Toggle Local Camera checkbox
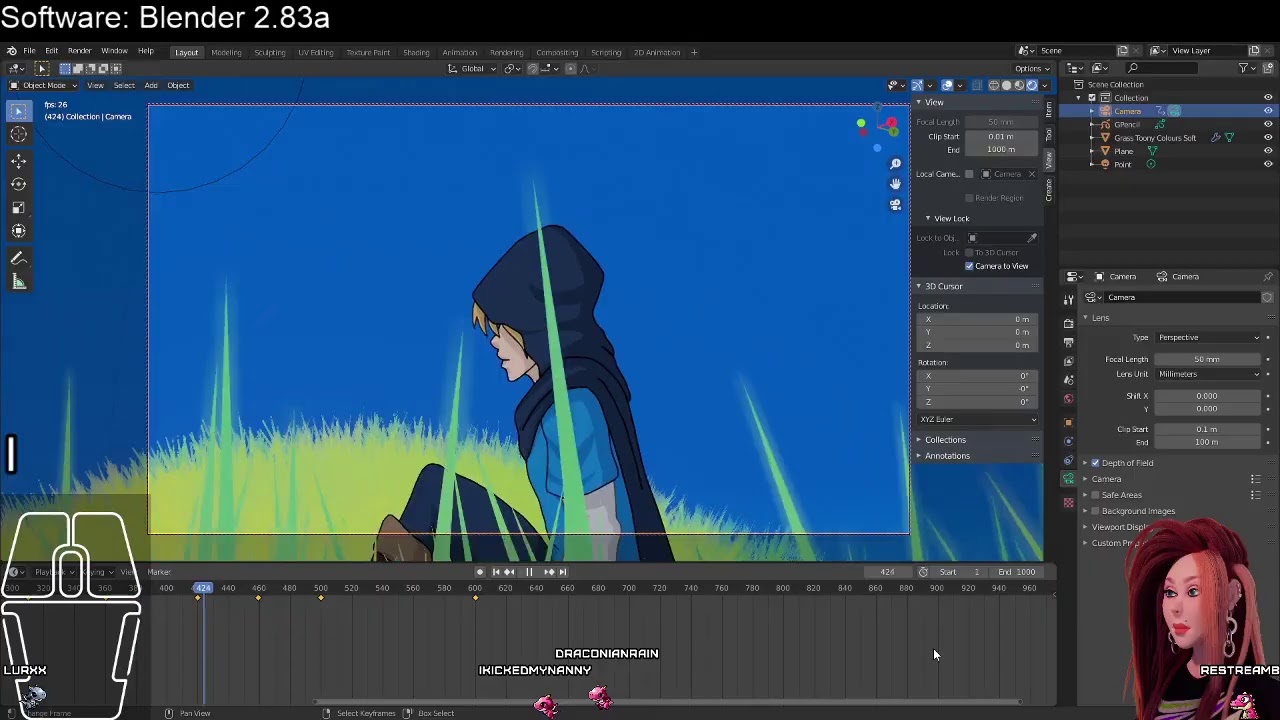 pyautogui.click(x=969, y=174)
